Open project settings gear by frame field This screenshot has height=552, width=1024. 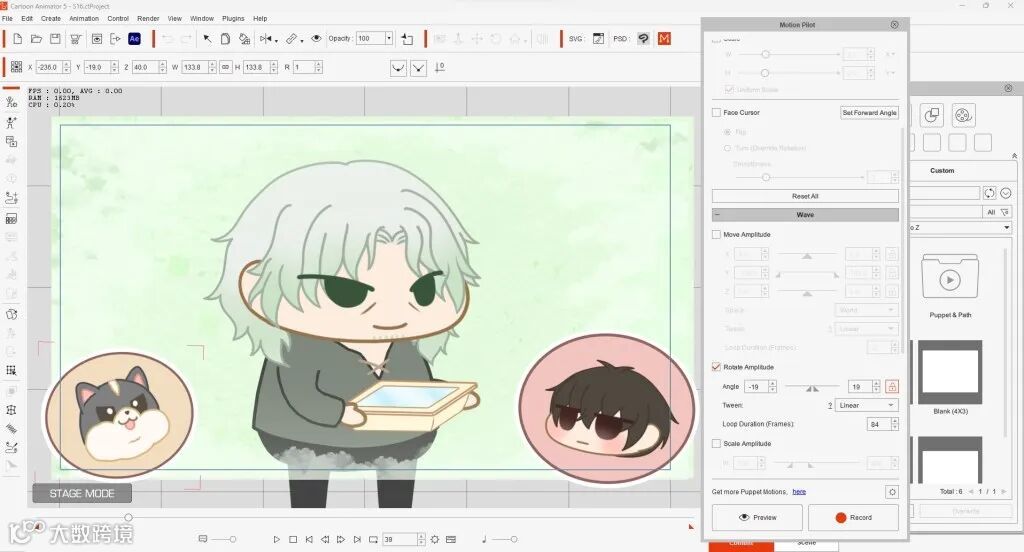click(x=435, y=540)
